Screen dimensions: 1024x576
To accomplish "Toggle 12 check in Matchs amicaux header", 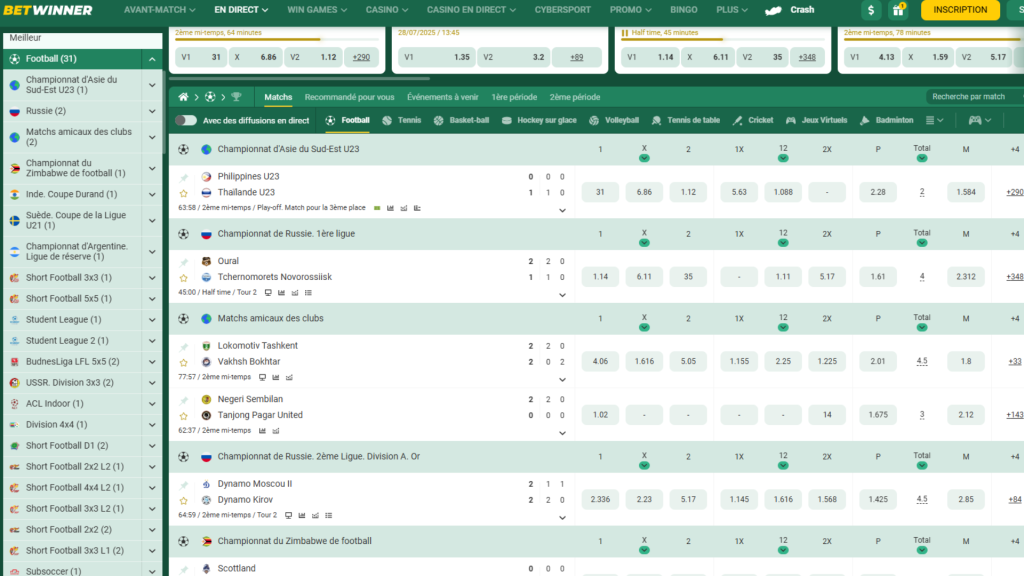I will click(x=783, y=327).
